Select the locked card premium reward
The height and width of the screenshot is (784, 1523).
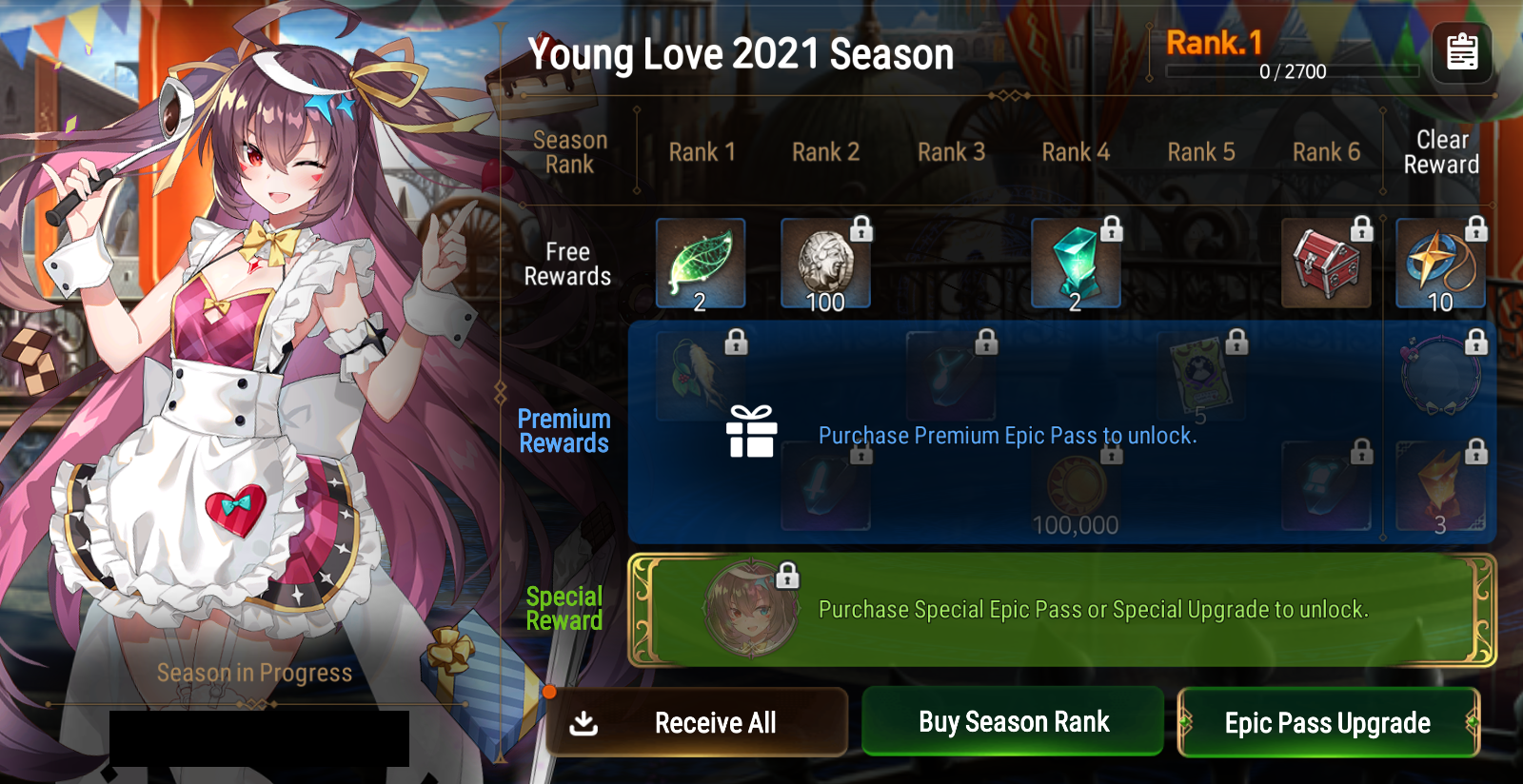tap(1200, 376)
